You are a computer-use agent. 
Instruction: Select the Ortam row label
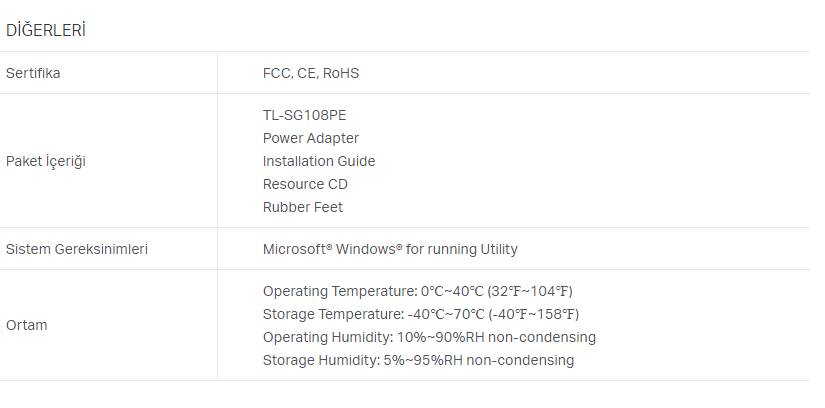pos(26,325)
